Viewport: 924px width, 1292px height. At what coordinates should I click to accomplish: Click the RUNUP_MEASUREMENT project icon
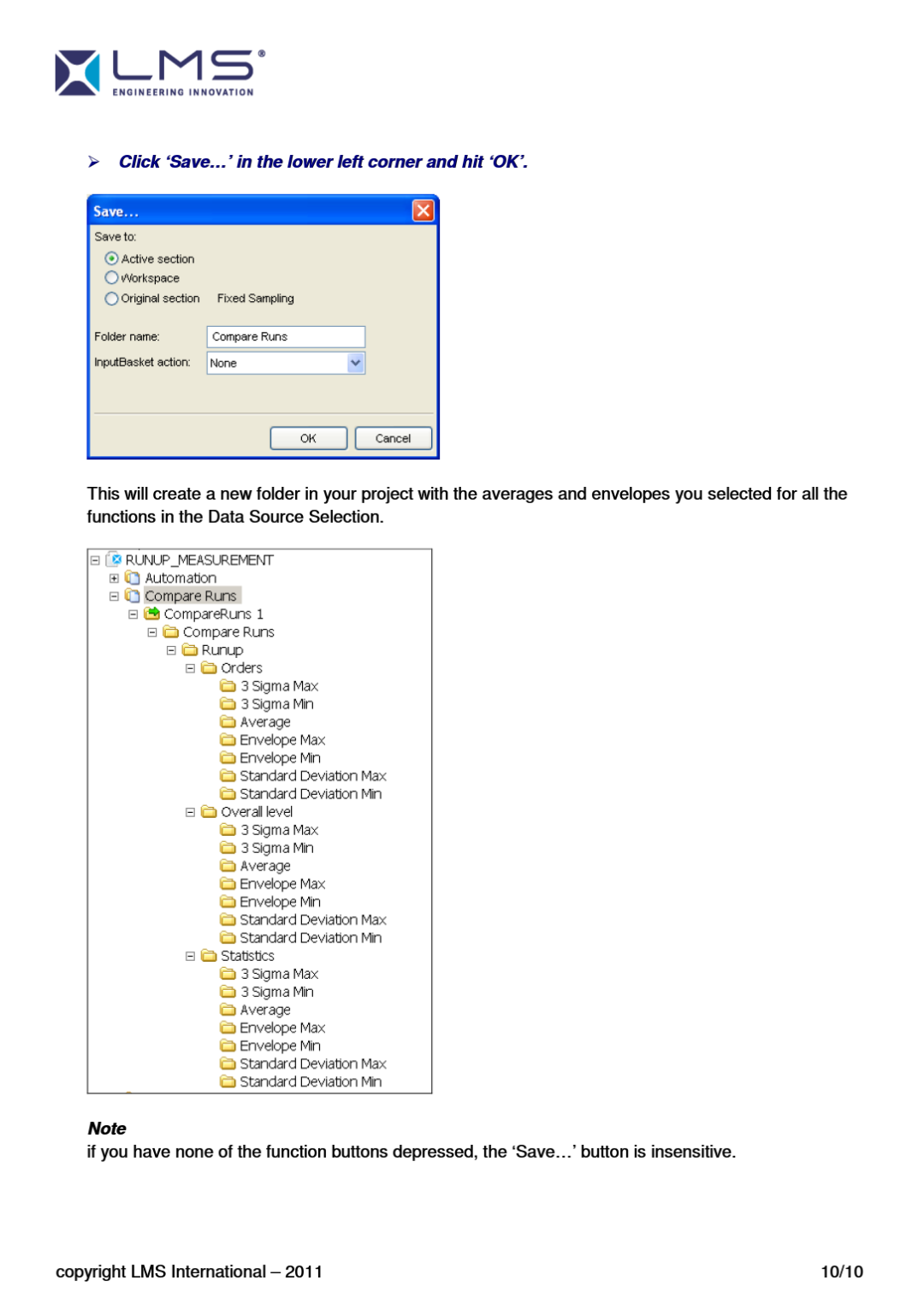click(114, 560)
